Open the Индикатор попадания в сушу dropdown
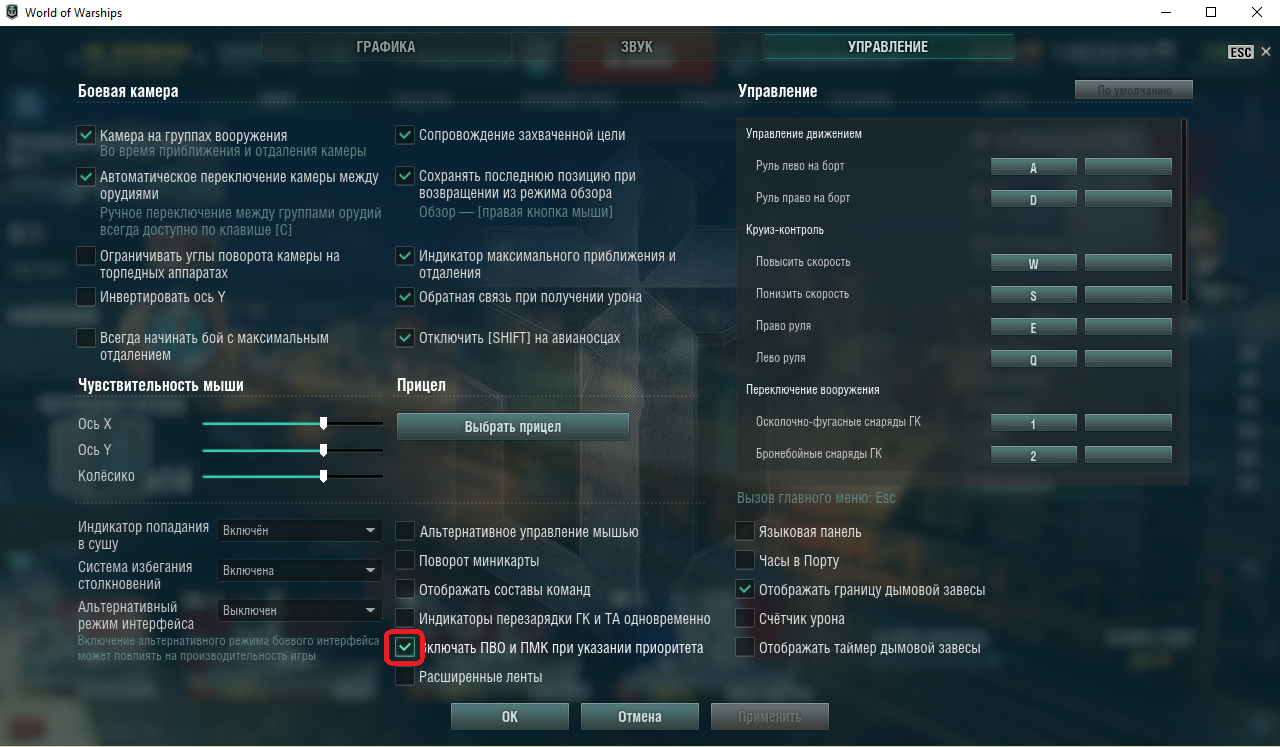The image size is (1280, 747). [300, 531]
